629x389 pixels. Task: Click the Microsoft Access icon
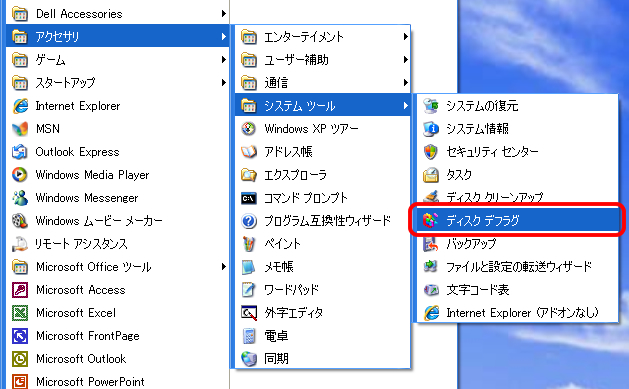(20, 290)
